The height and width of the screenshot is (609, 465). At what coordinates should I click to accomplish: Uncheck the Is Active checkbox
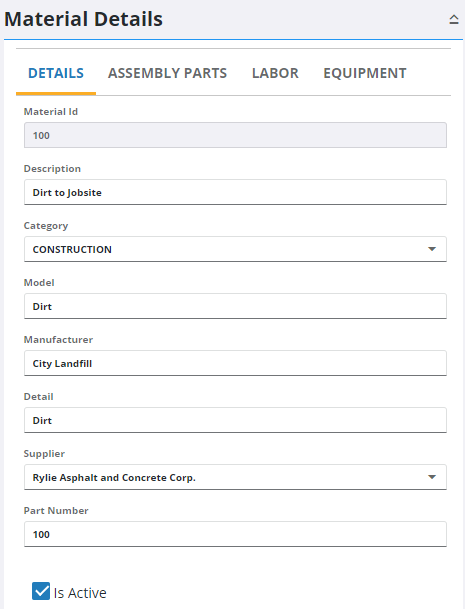coord(41,591)
